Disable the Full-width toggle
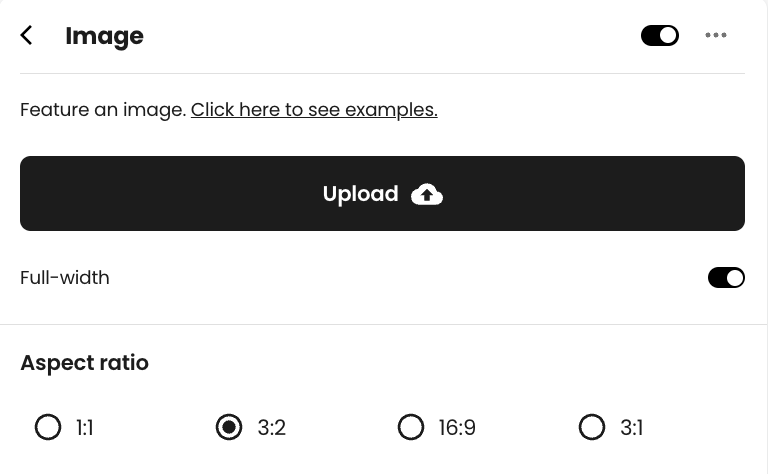Screen dimensions: 768x474 point(726,278)
